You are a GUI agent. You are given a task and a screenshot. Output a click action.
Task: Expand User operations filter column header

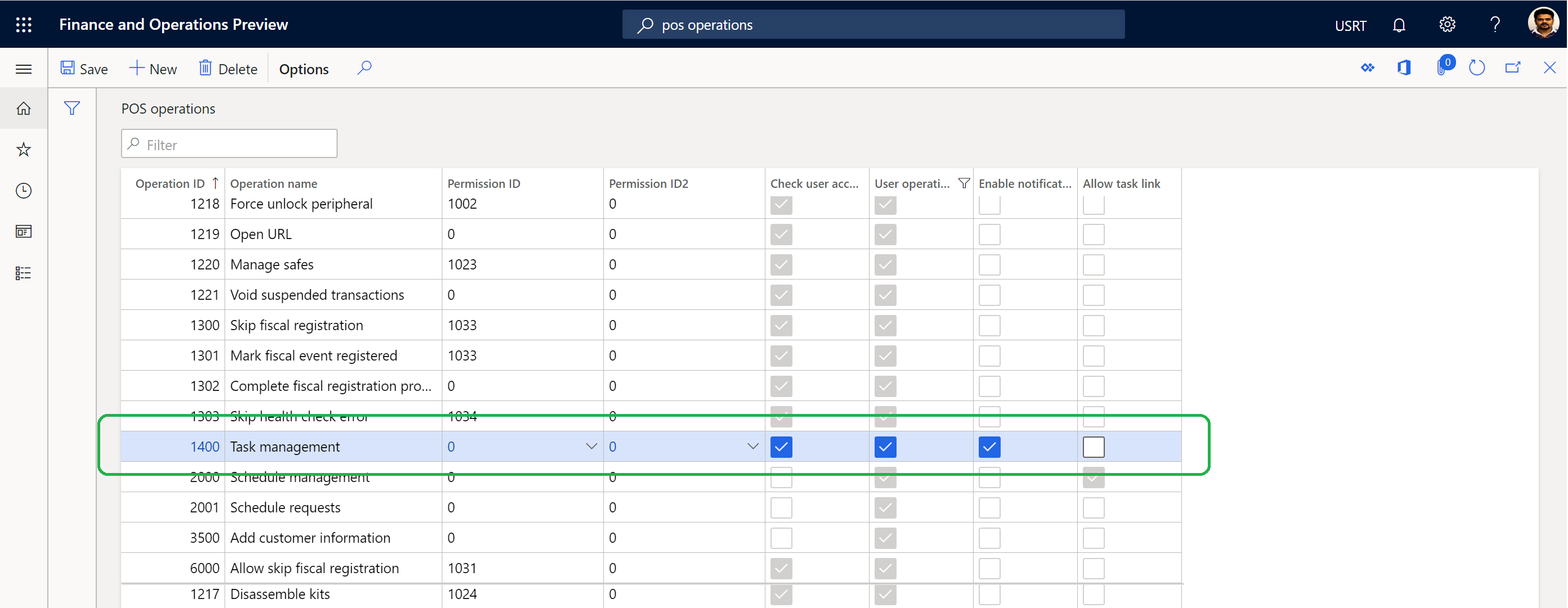click(963, 183)
